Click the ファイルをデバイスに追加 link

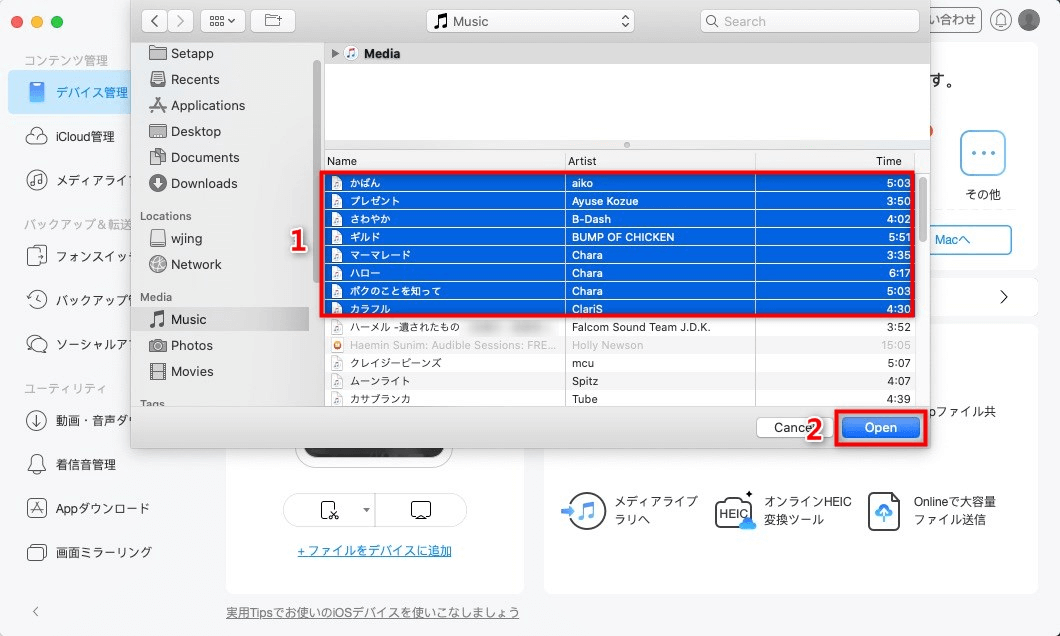pyautogui.click(x=375, y=551)
